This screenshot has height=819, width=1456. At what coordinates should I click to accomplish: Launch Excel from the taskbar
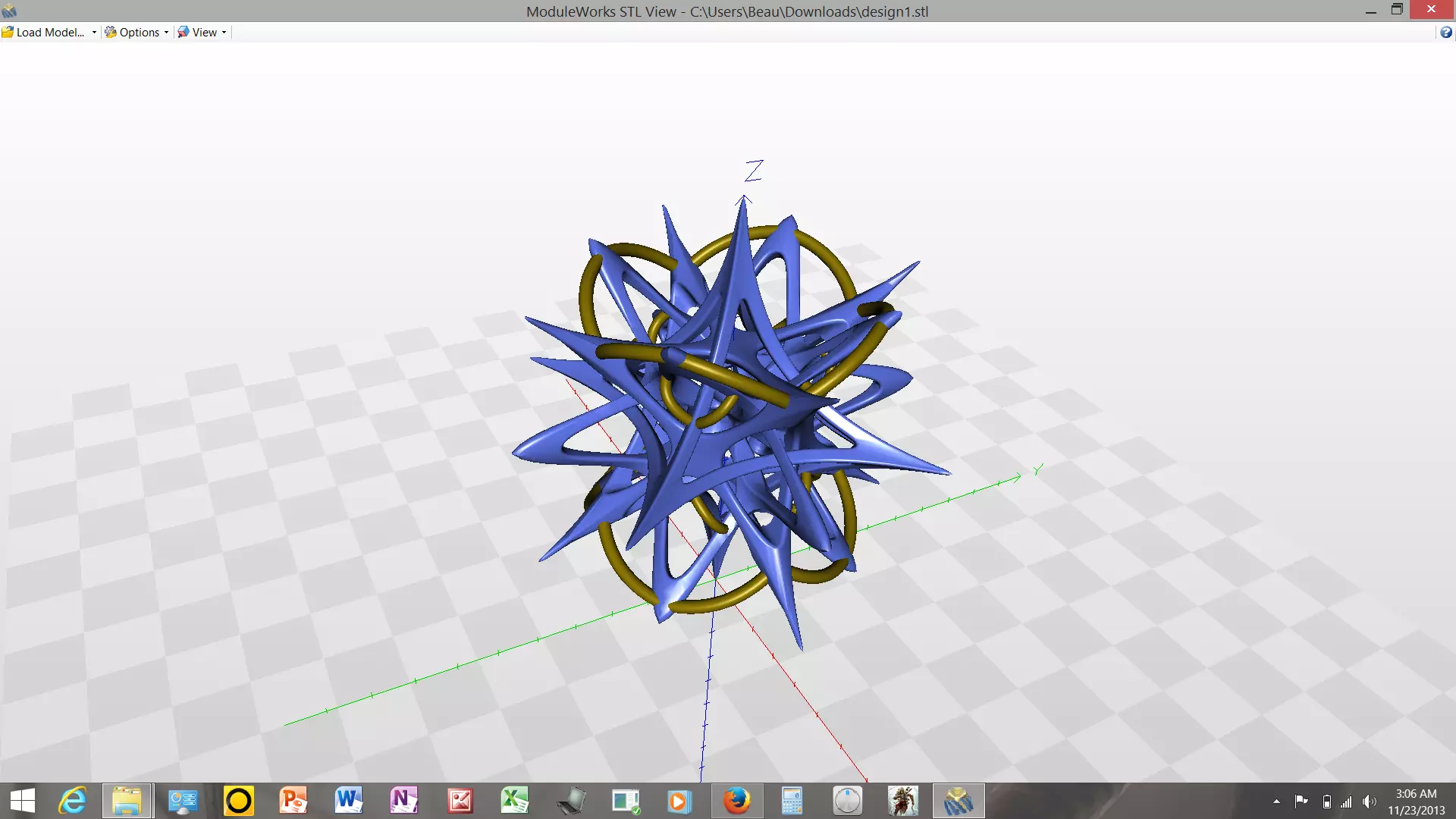click(x=515, y=801)
